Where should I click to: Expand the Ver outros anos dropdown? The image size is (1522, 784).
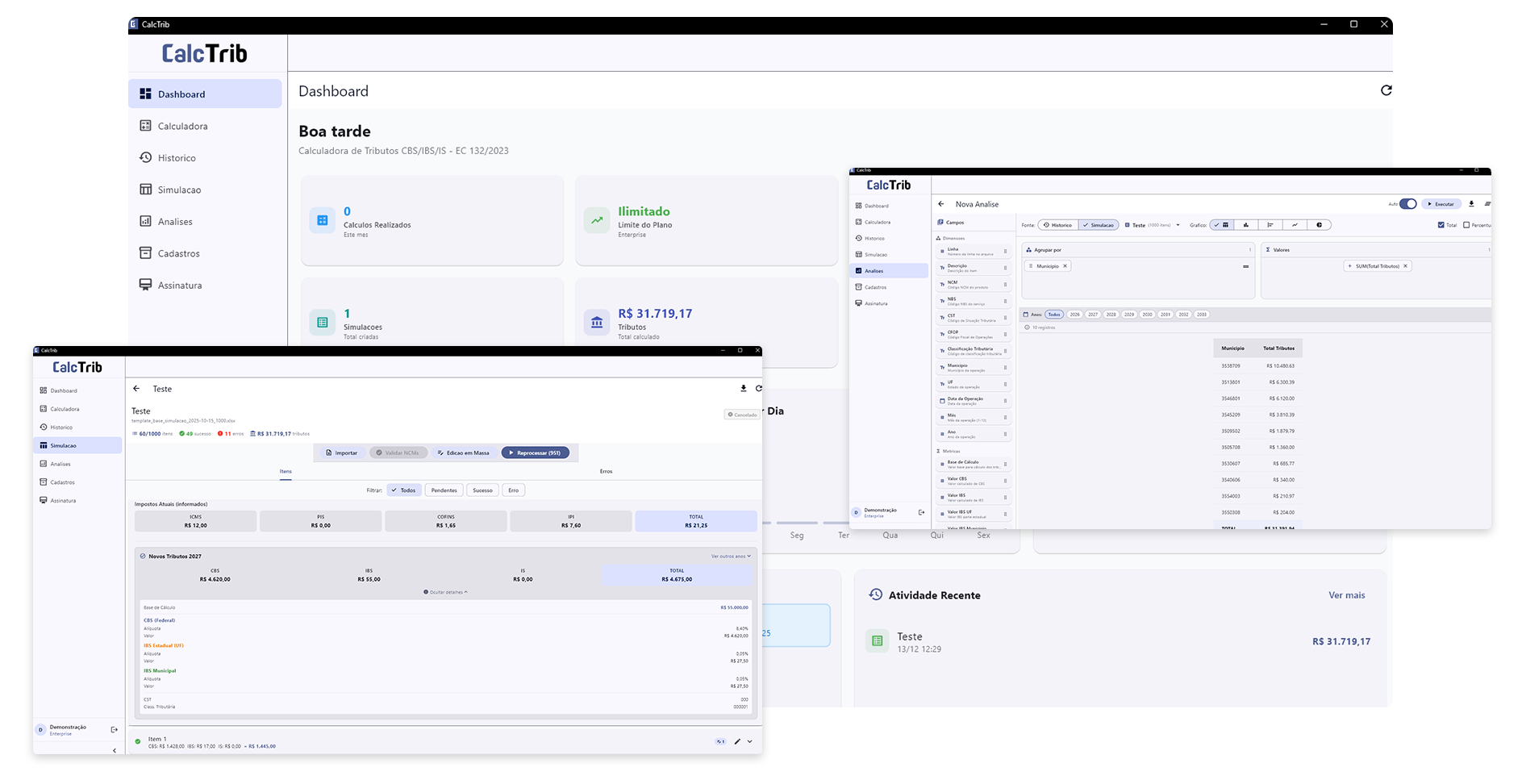731,557
